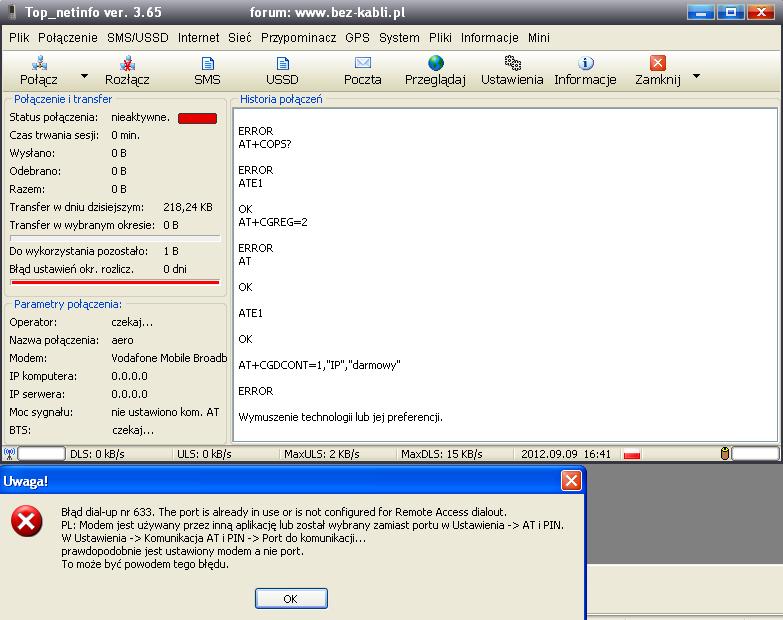Open the GPS menu

click(x=357, y=37)
